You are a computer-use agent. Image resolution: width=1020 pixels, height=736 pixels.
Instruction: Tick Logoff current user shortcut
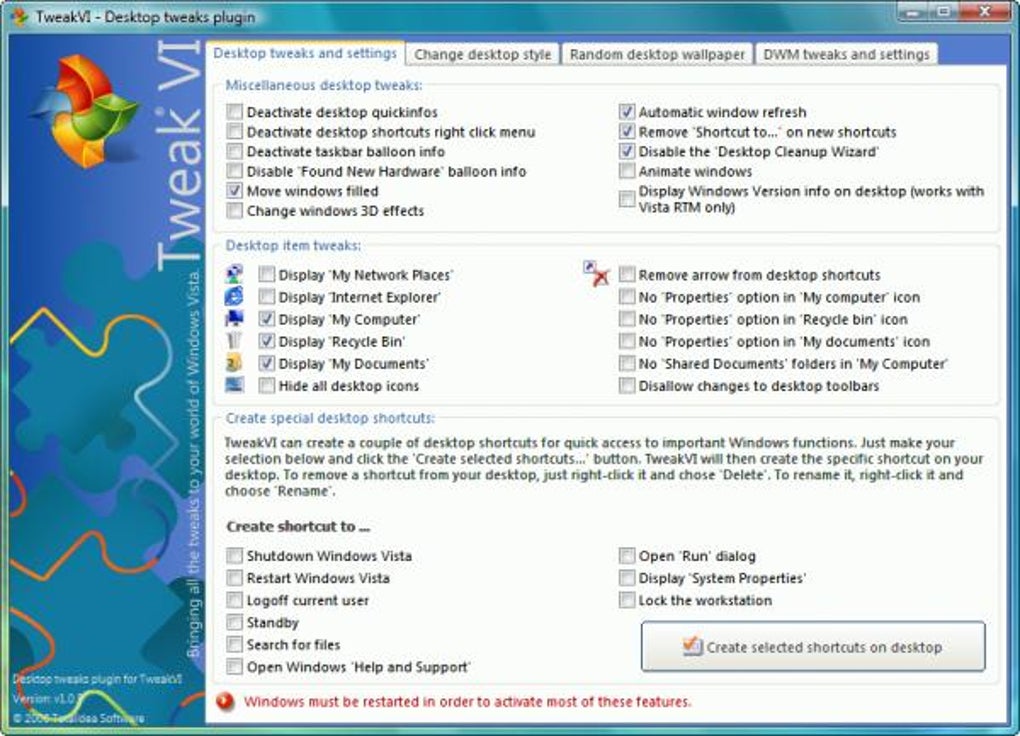coord(235,600)
